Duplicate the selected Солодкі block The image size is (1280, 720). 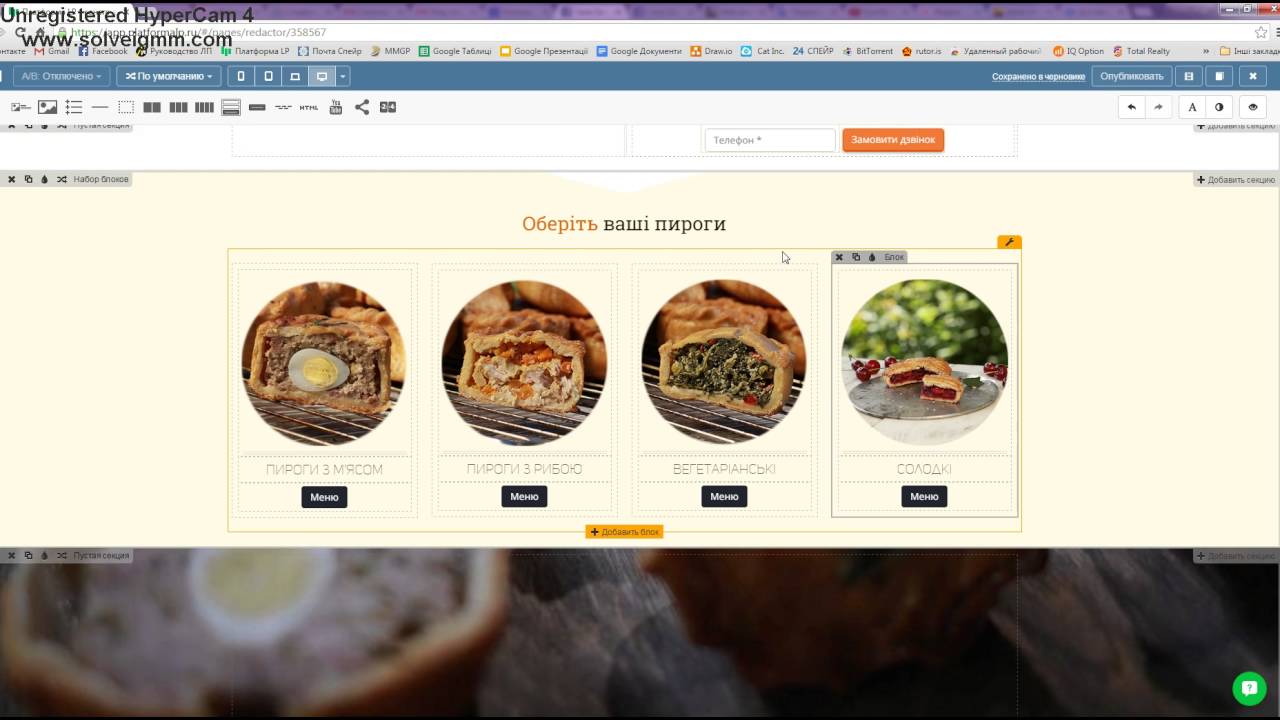pyautogui.click(x=855, y=257)
